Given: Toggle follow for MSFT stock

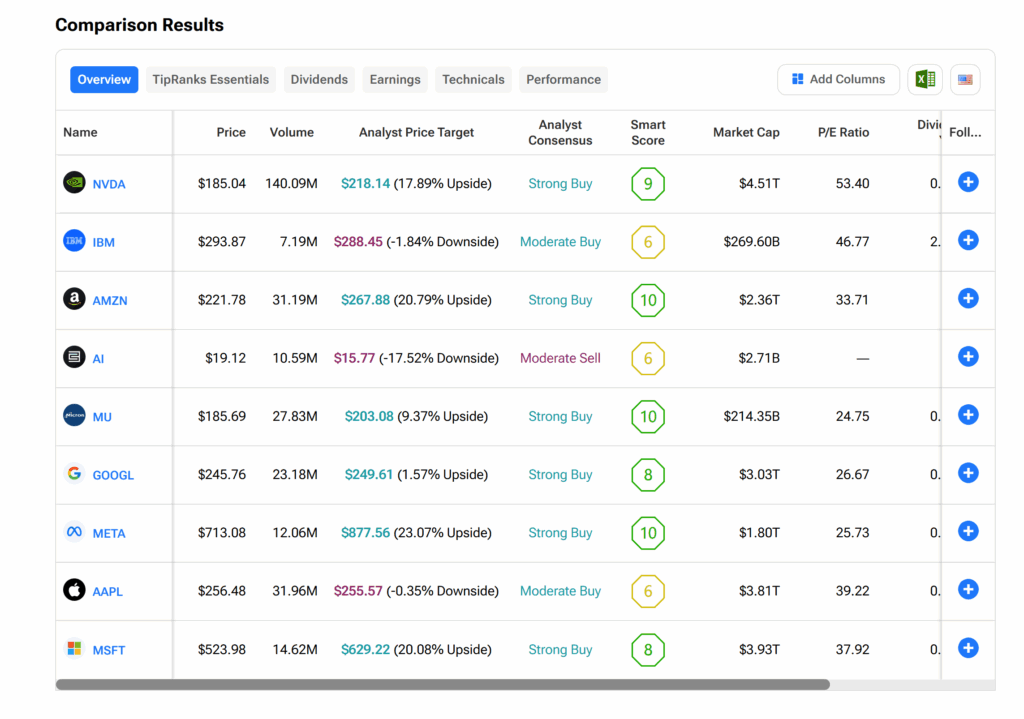Looking at the screenshot, I should (x=967, y=648).
